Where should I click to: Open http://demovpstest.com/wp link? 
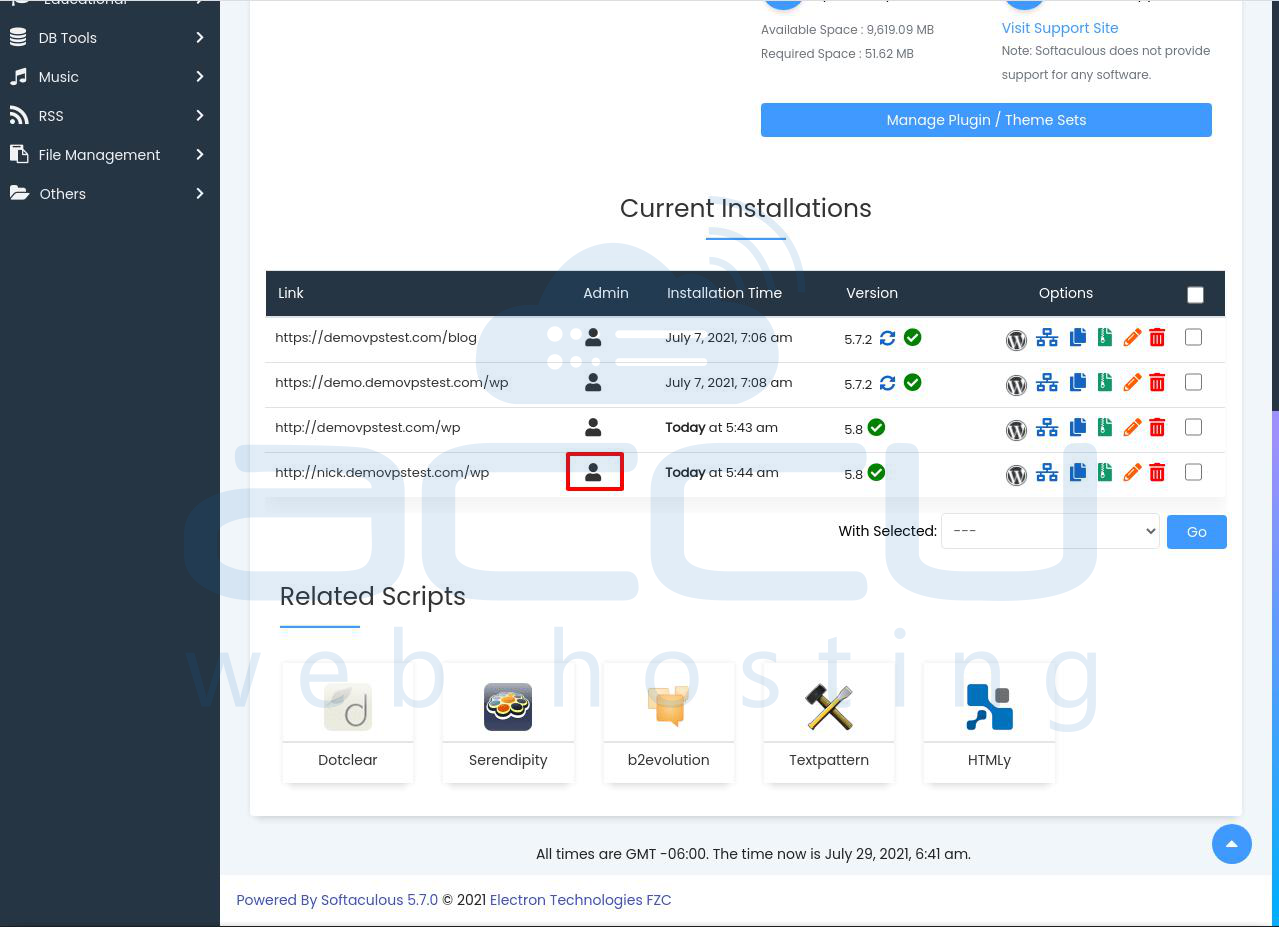368,427
